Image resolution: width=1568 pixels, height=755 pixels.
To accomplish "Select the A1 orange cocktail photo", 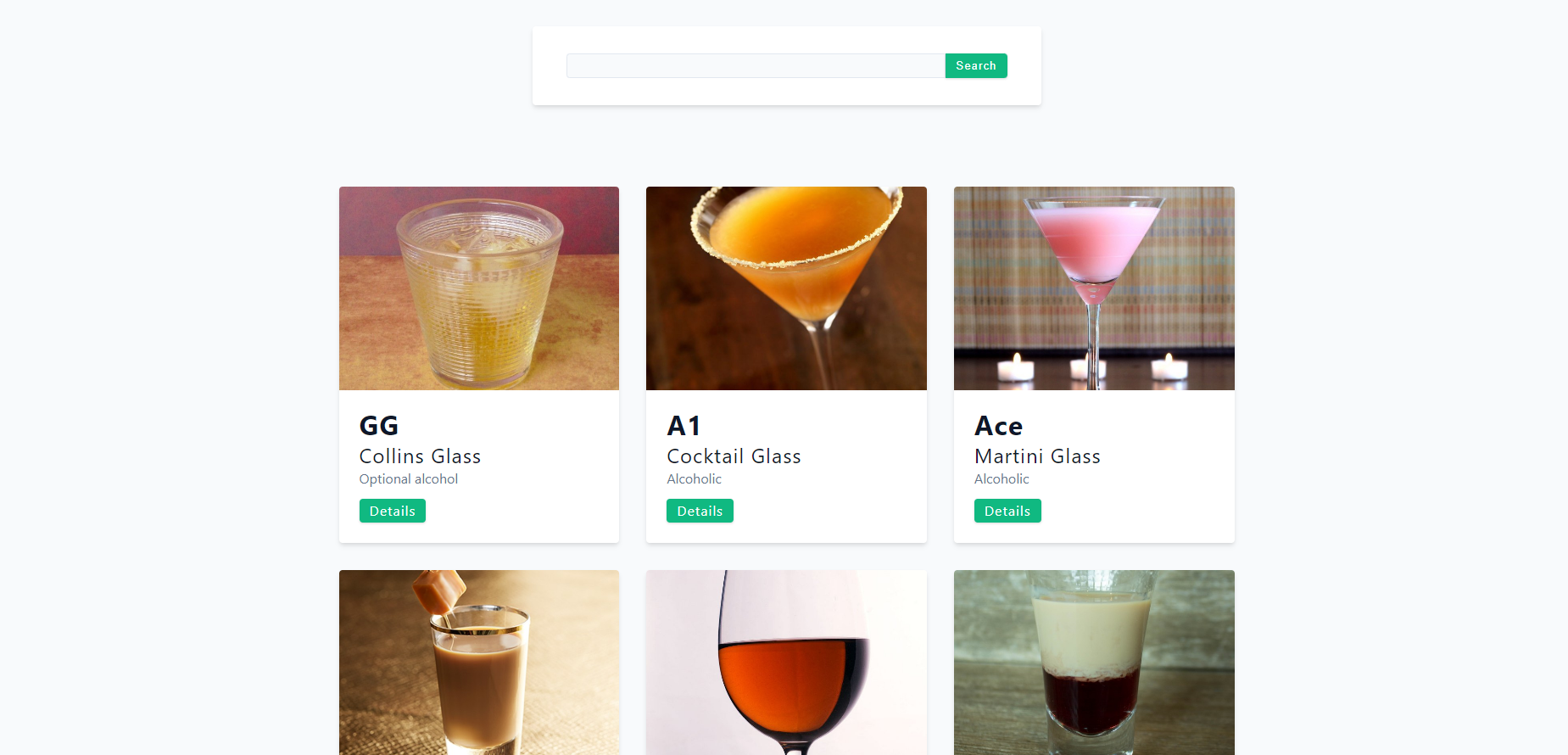I will 786,288.
